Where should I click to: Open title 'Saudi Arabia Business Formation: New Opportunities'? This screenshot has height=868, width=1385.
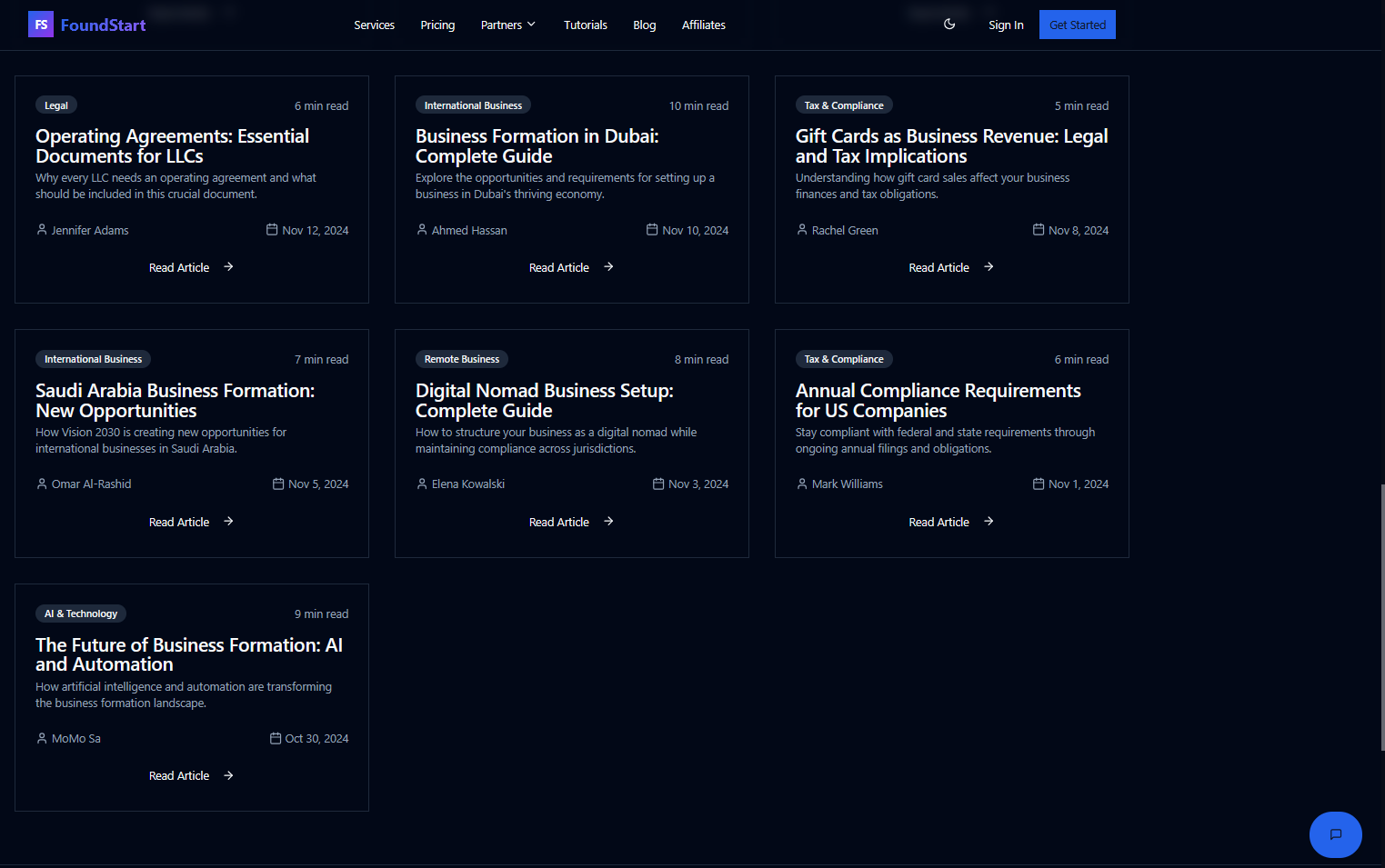point(175,401)
